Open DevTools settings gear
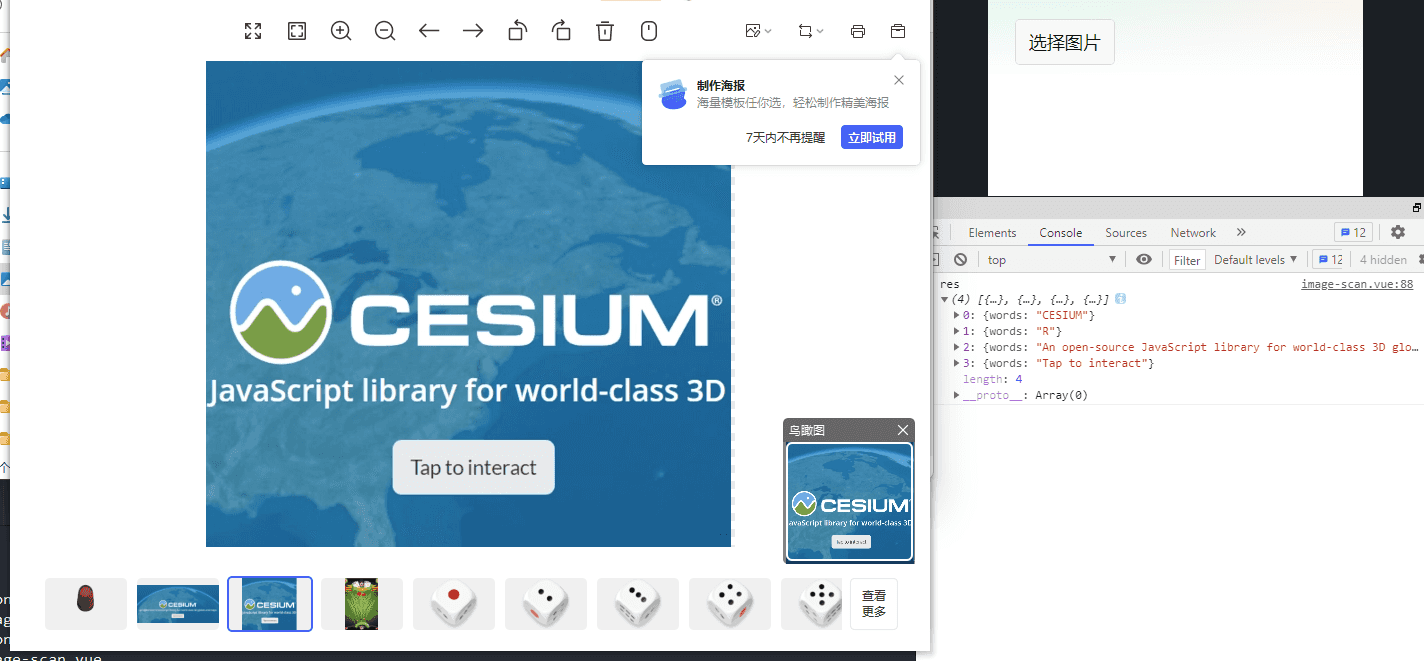Image resolution: width=1424 pixels, height=661 pixels. [1398, 232]
